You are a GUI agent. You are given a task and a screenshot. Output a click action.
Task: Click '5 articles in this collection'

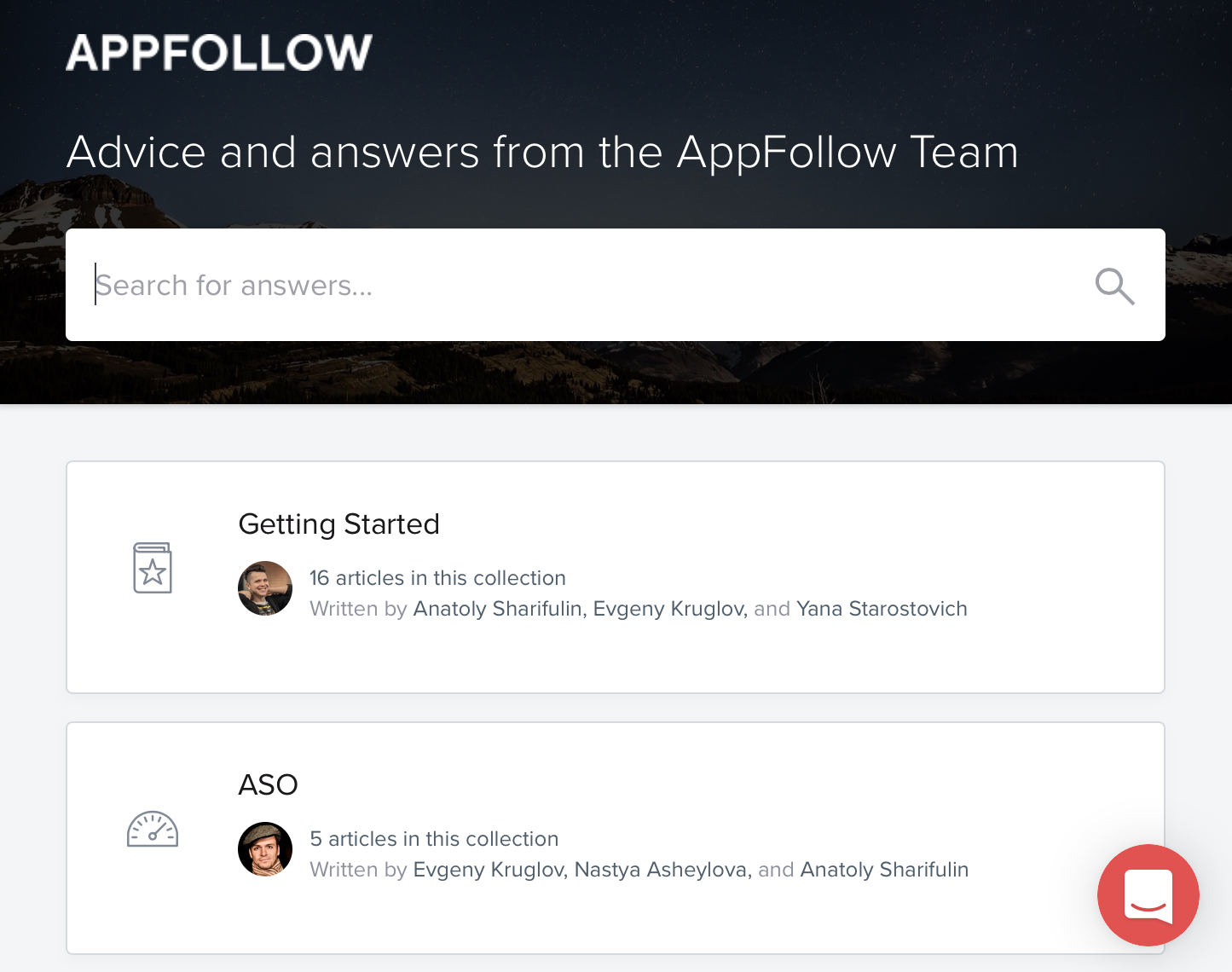point(434,839)
